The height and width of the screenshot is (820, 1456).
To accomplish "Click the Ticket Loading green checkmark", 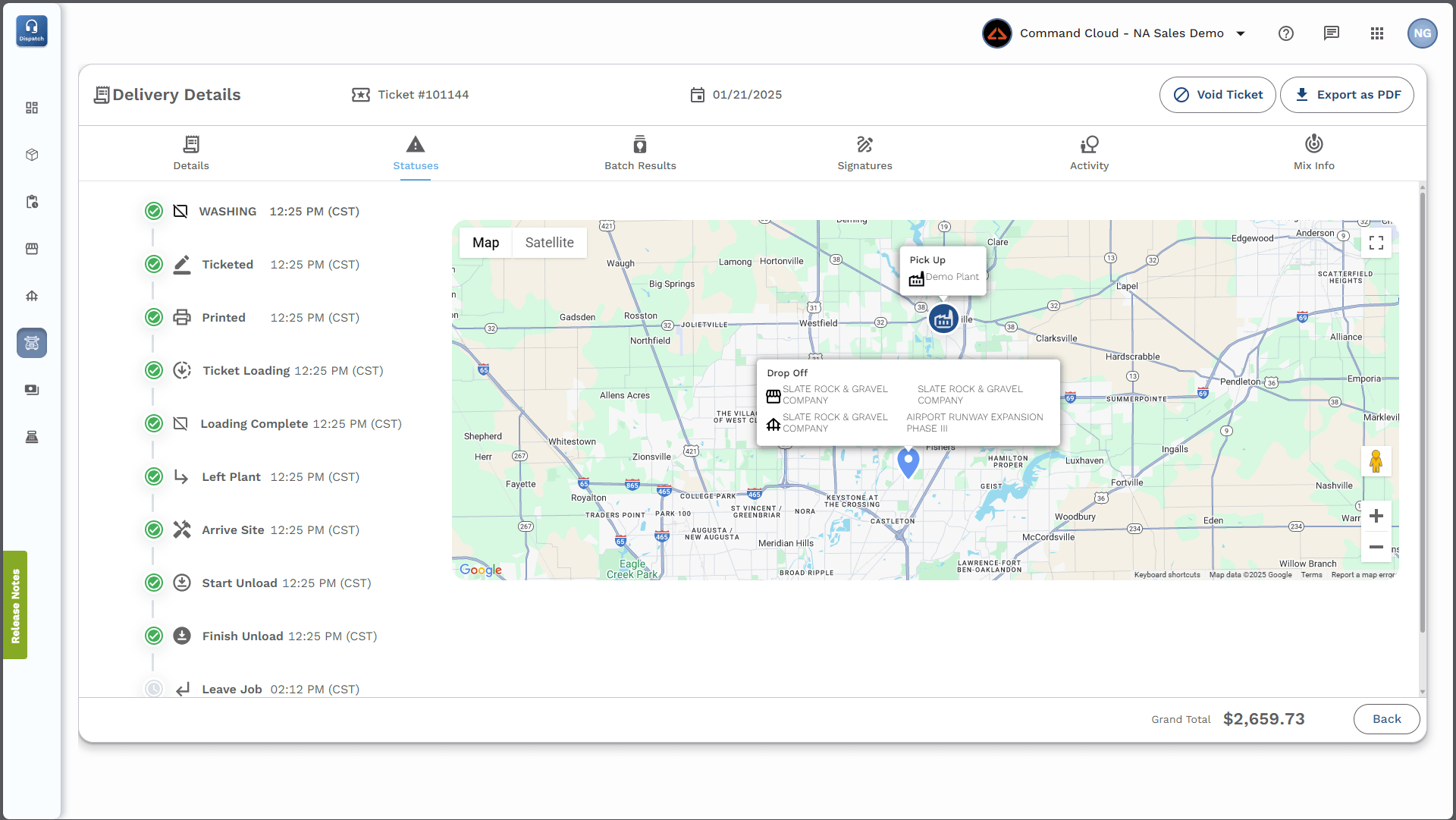I will [x=154, y=370].
